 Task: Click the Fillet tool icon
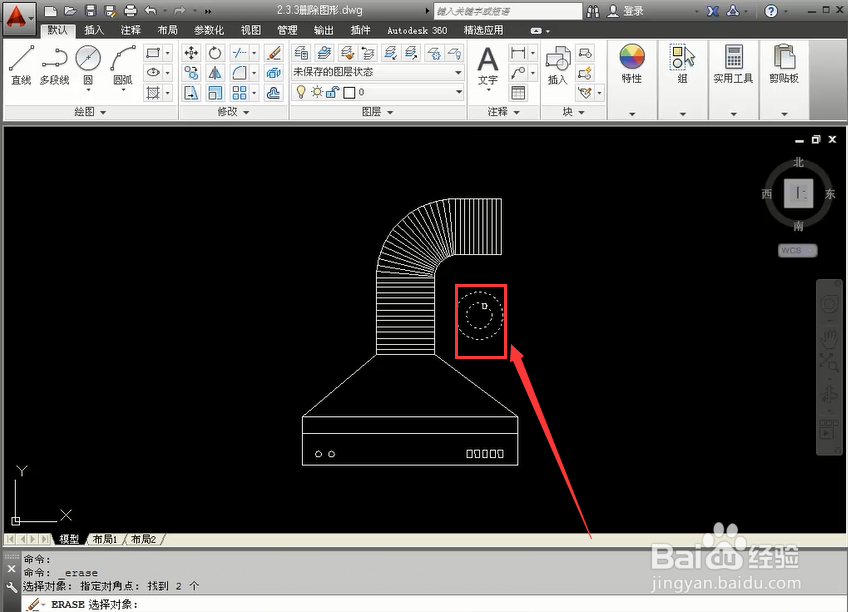point(240,72)
